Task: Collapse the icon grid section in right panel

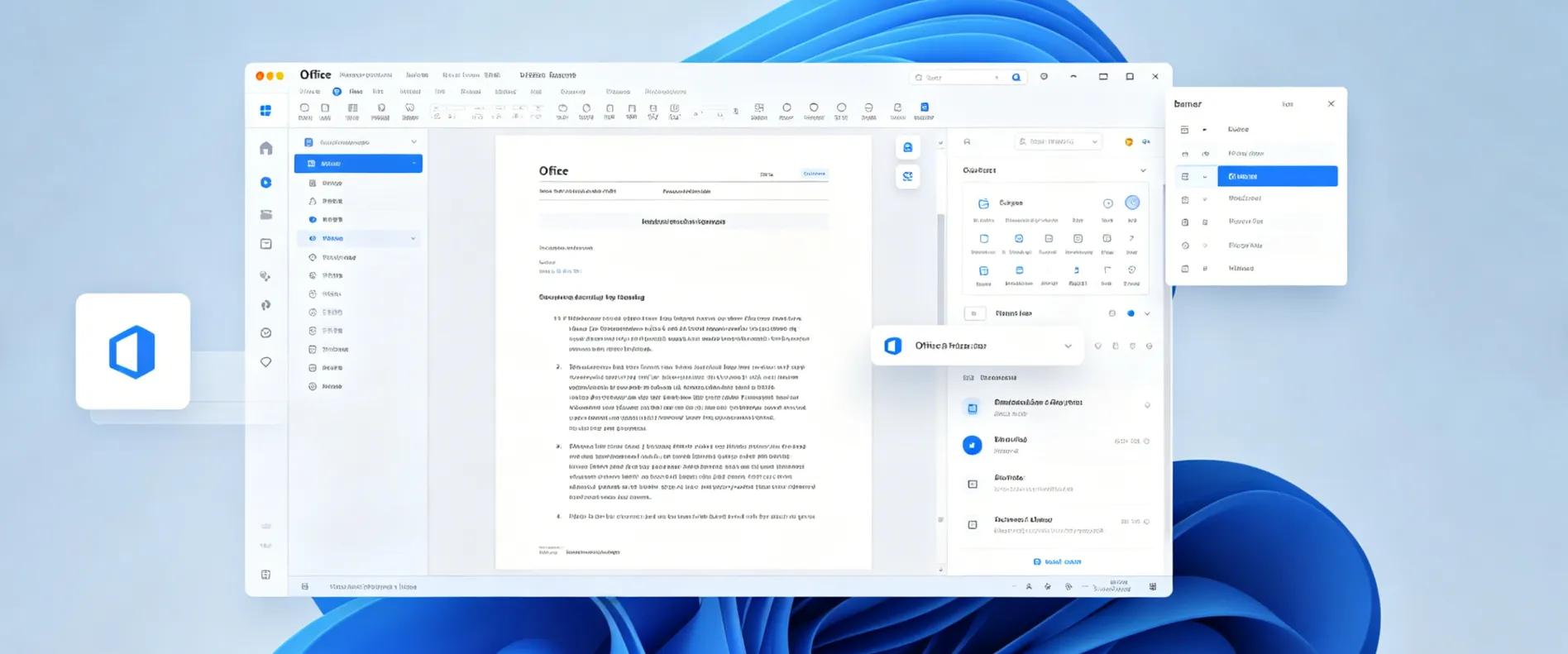Action: tap(1143, 170)
